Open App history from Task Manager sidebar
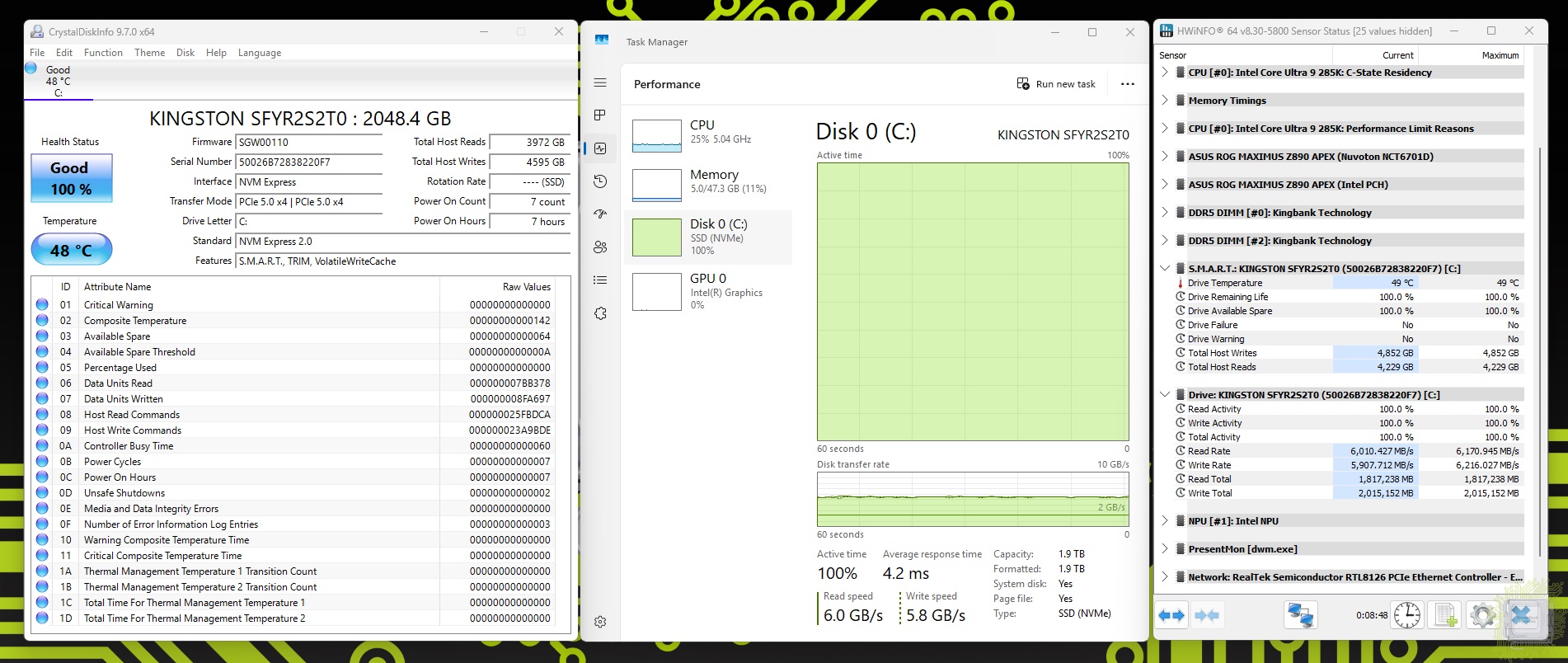This screenshot has height=663, width=1568. tap(600, 181)
